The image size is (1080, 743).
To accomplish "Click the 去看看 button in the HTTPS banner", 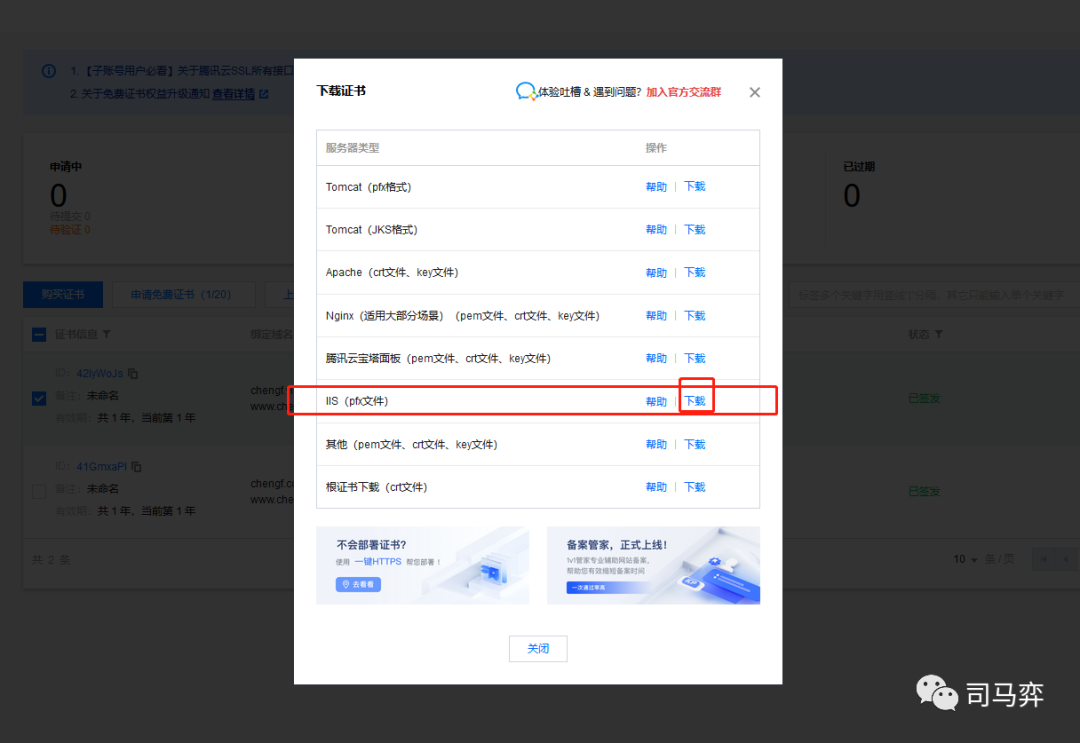I will click(x=358, y=584).
